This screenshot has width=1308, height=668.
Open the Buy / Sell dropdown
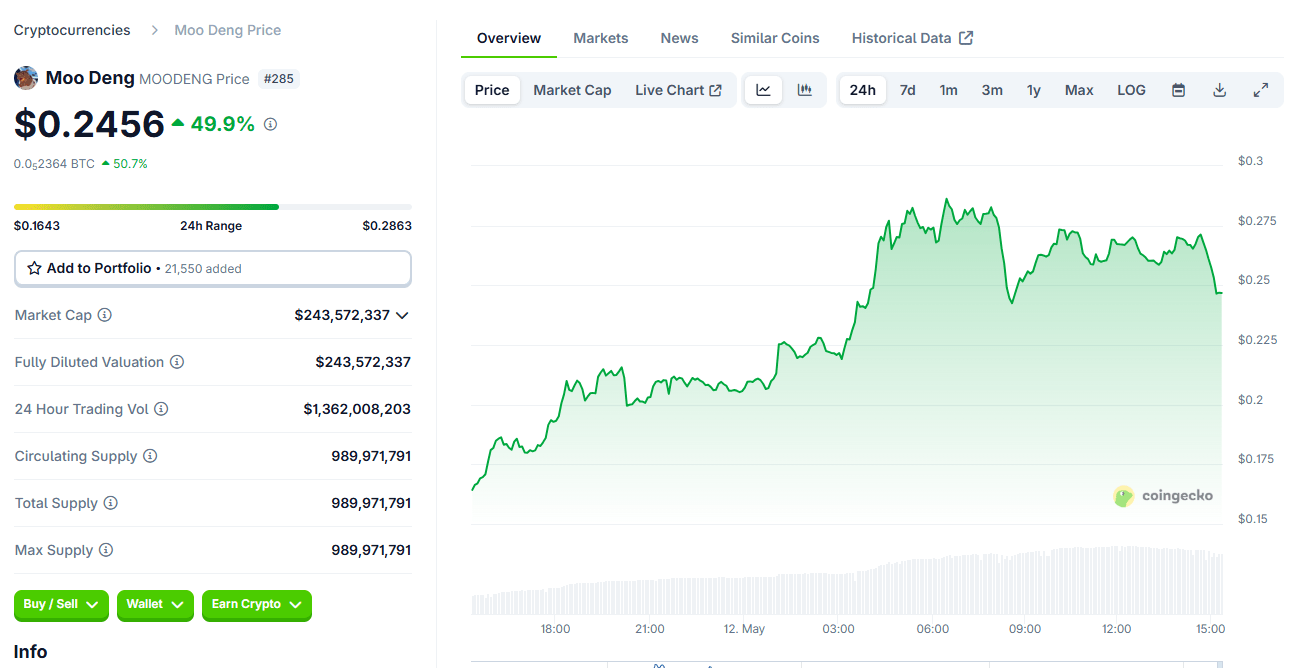tap(61, 604)
